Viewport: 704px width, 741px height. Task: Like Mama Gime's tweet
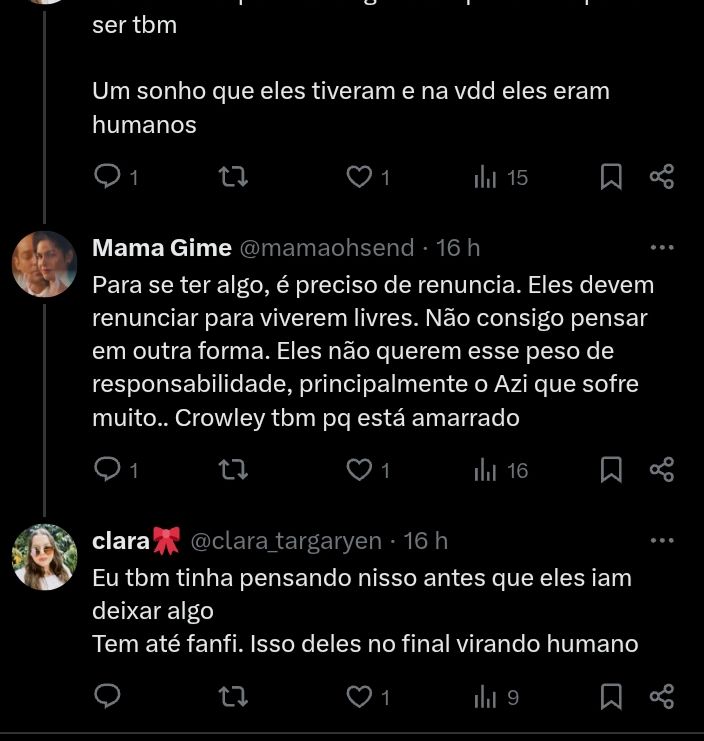tap(359, 469)
